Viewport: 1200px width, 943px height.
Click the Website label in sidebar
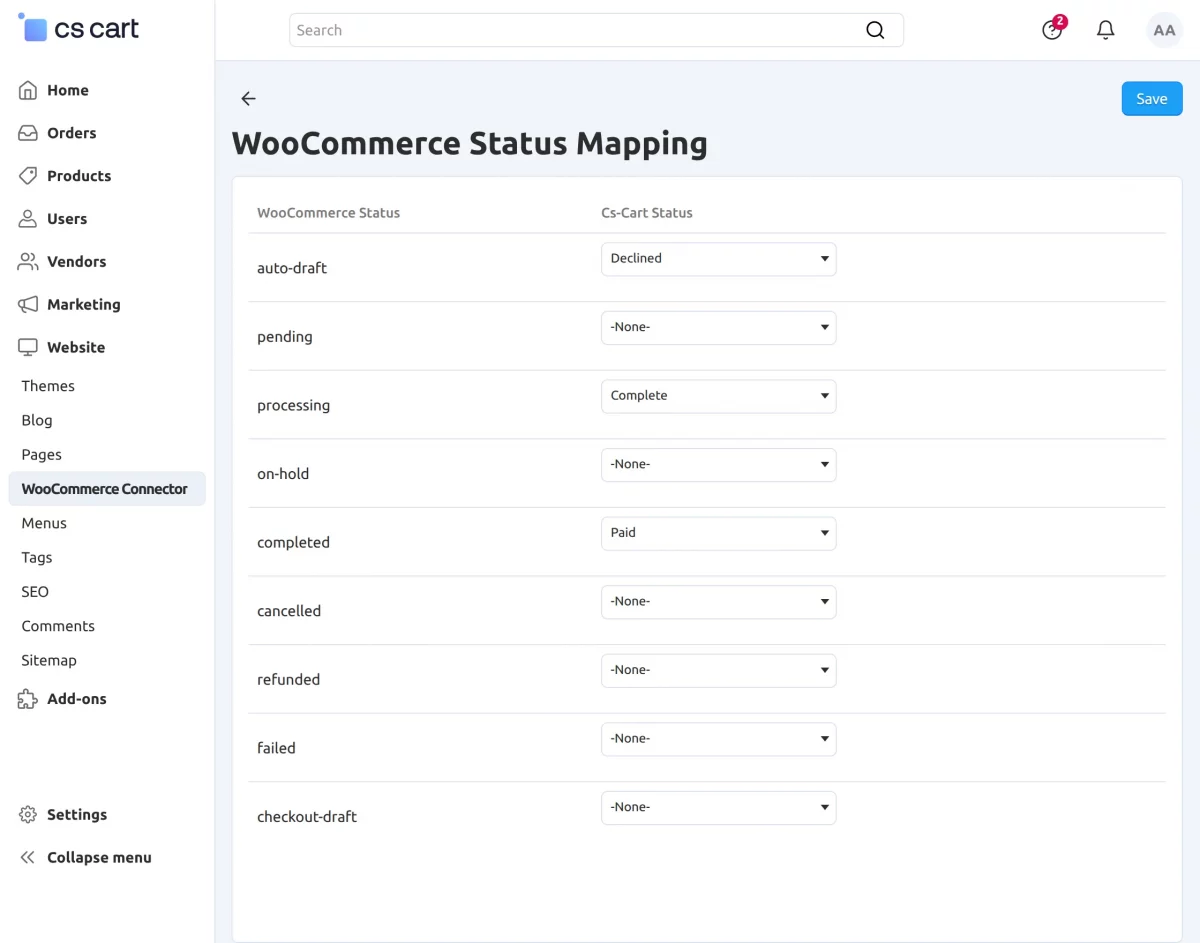[76, 348]
